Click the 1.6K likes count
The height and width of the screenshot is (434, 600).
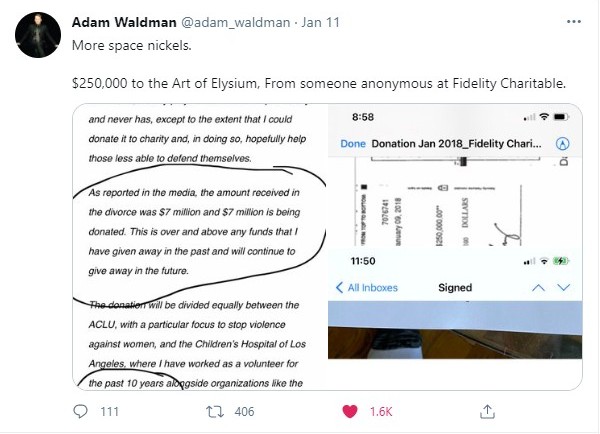[x=381, y=412]
